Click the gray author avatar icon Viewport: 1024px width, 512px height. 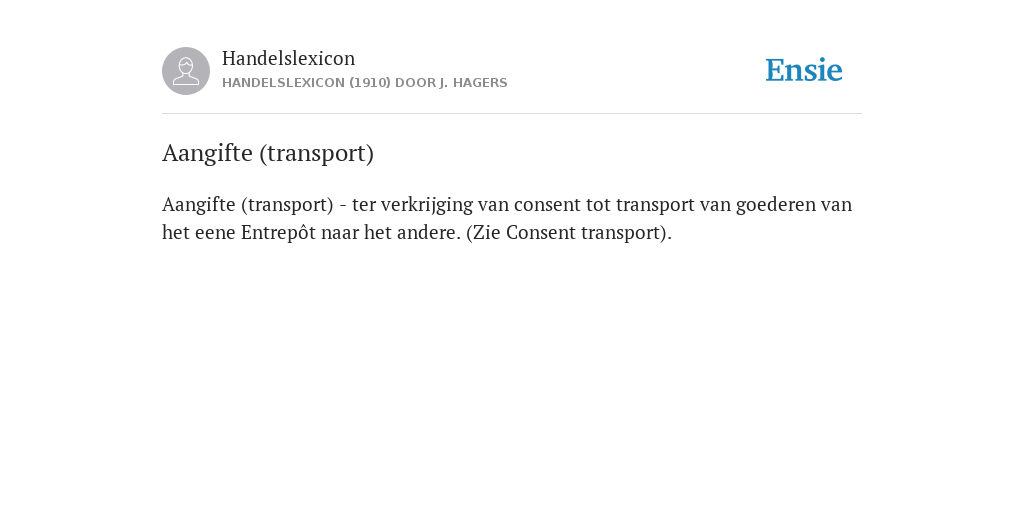coord(186,71)
